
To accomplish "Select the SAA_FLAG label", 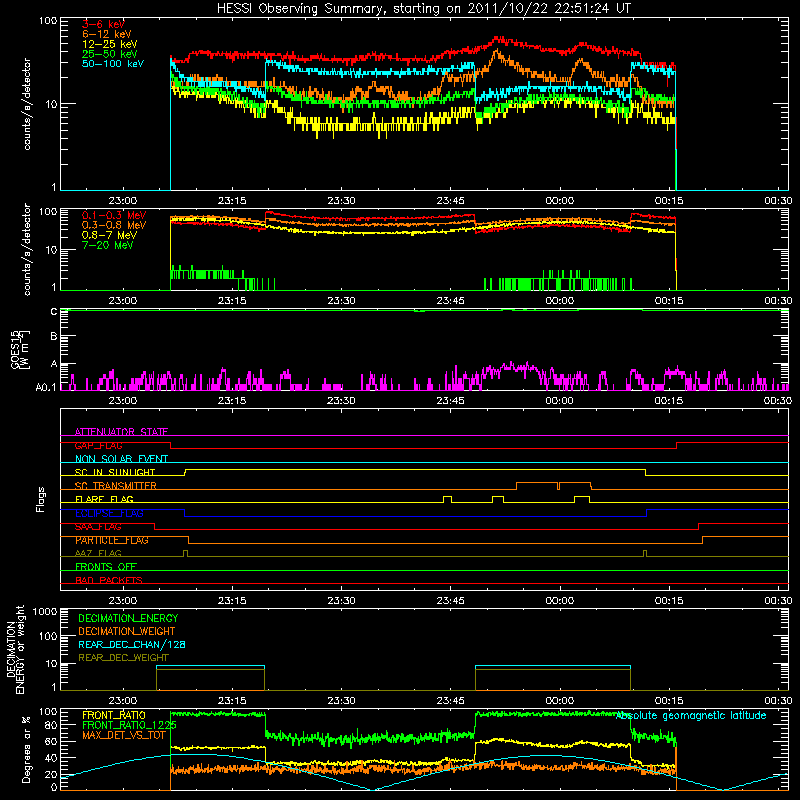I will pyautogui.click(x=98, y=527).
